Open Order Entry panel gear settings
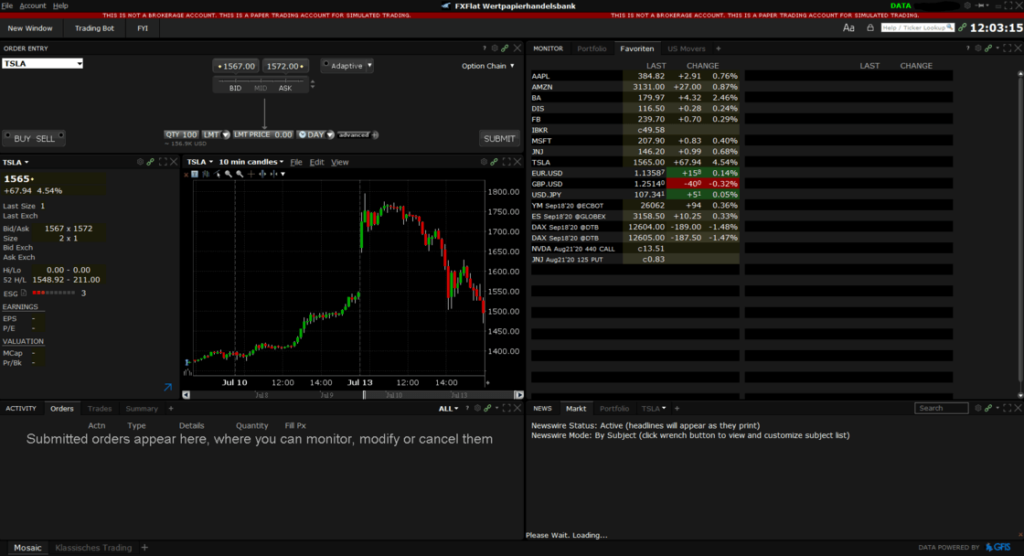Image resolution: width=1024 pixels, height=556 pixels. (x=494, y=48)
